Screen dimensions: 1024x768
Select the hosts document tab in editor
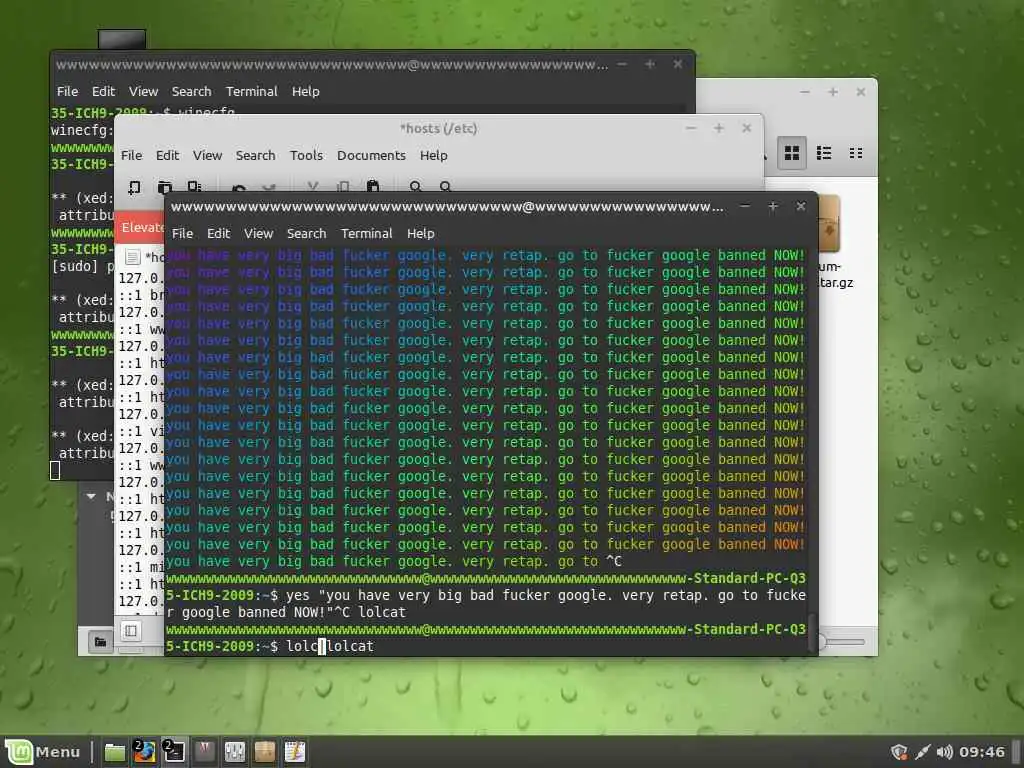(144, 257)
